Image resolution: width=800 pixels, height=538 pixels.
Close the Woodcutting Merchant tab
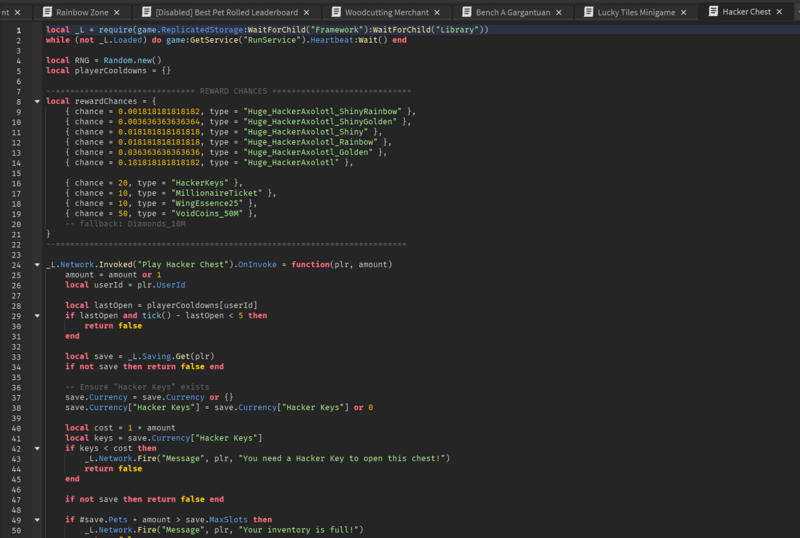(439, 12)
